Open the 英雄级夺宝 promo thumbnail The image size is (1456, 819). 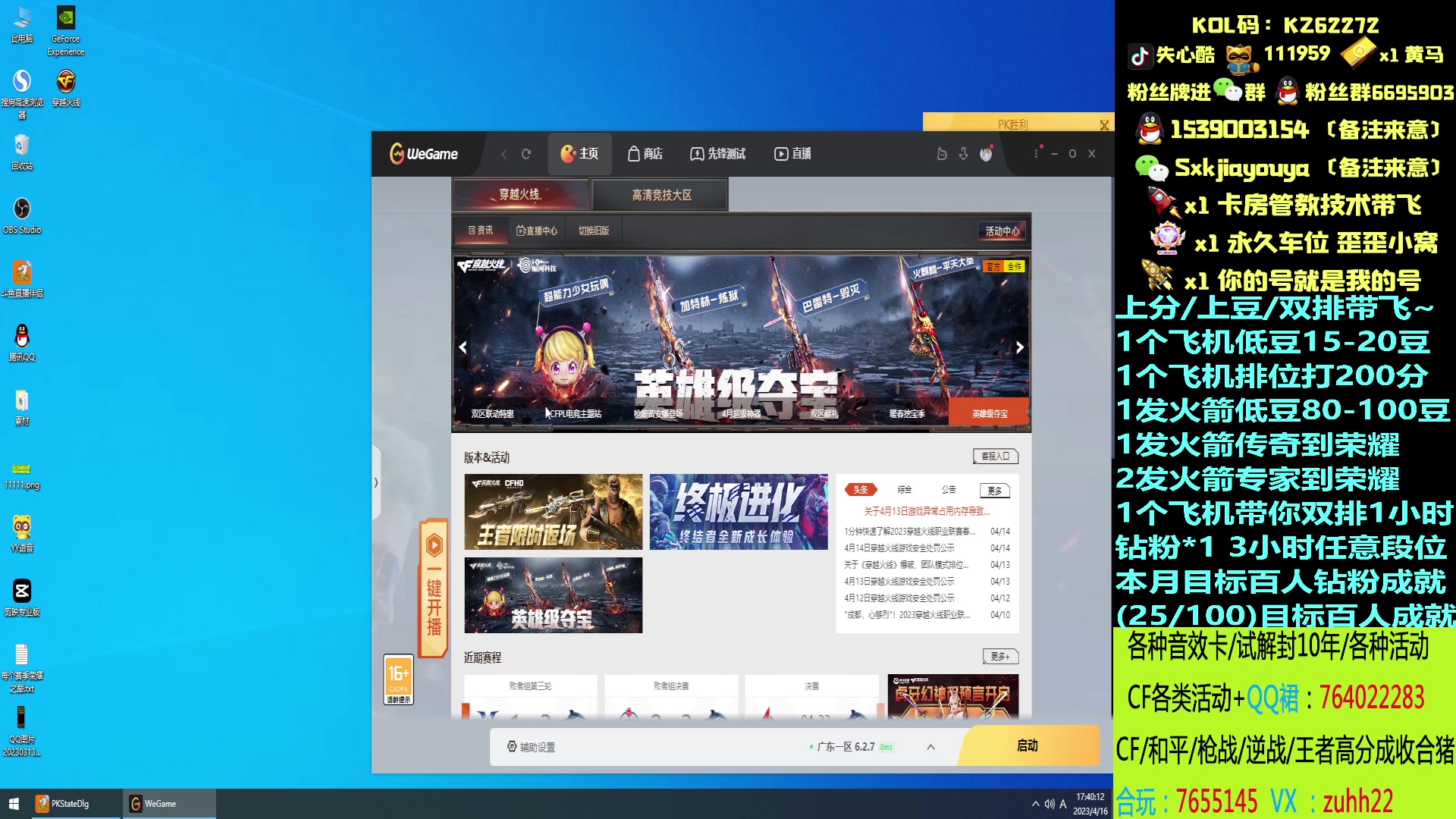553,595
